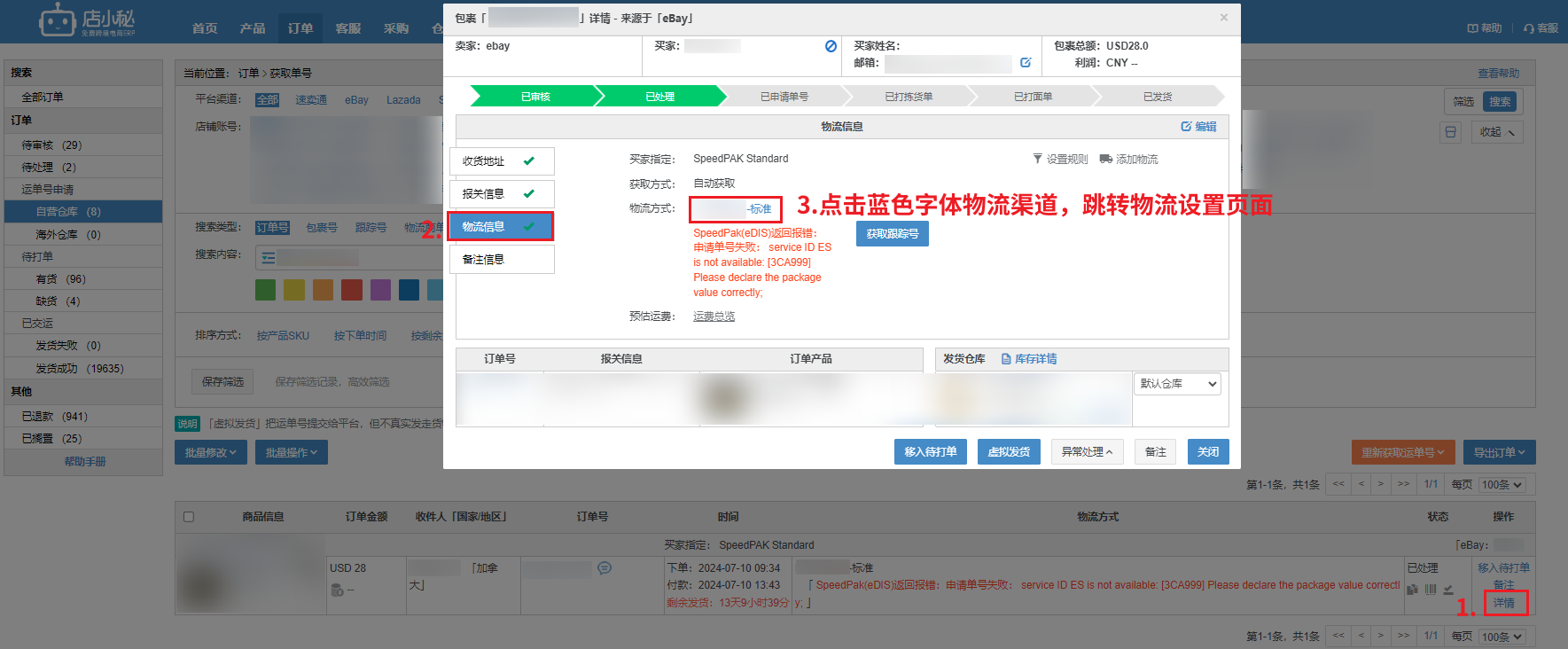Screen dimensions: 1568x649
Task: Choose 包裹号 as the search type
Action: click(322, 228)
